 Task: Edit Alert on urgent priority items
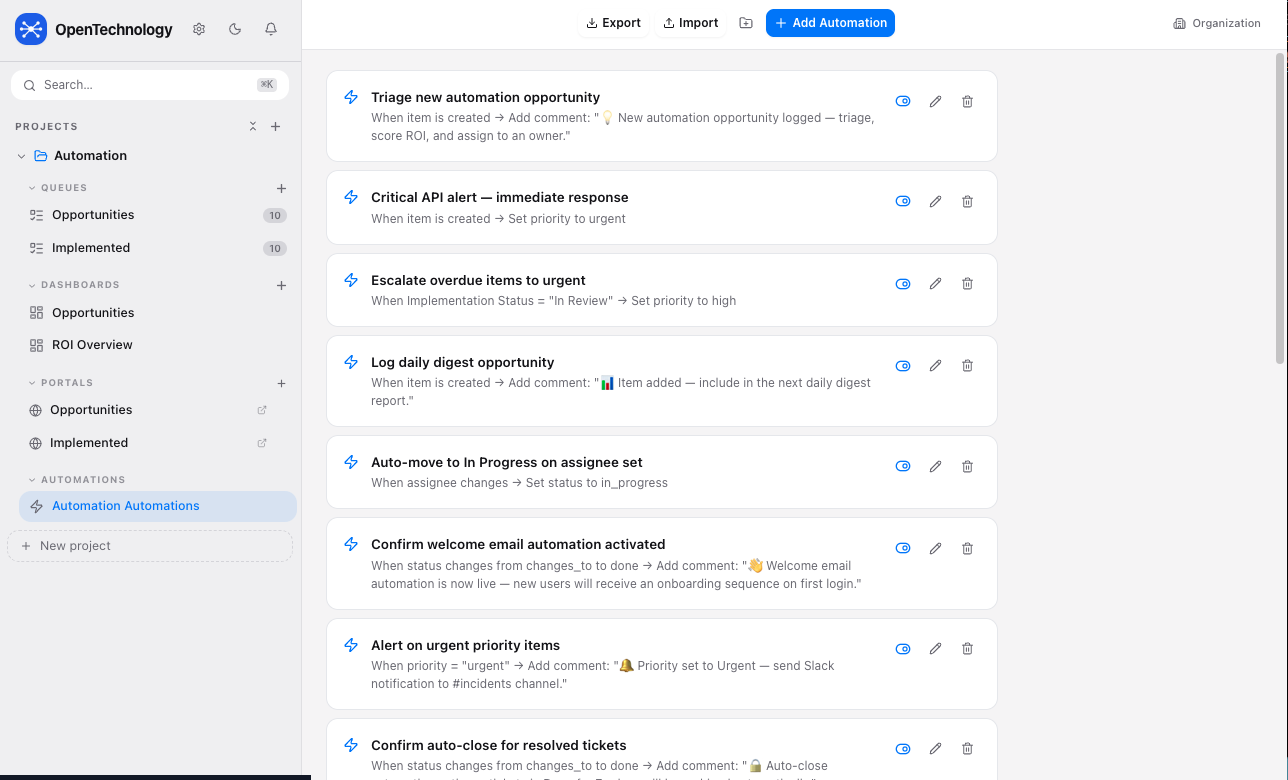[936, 649]
